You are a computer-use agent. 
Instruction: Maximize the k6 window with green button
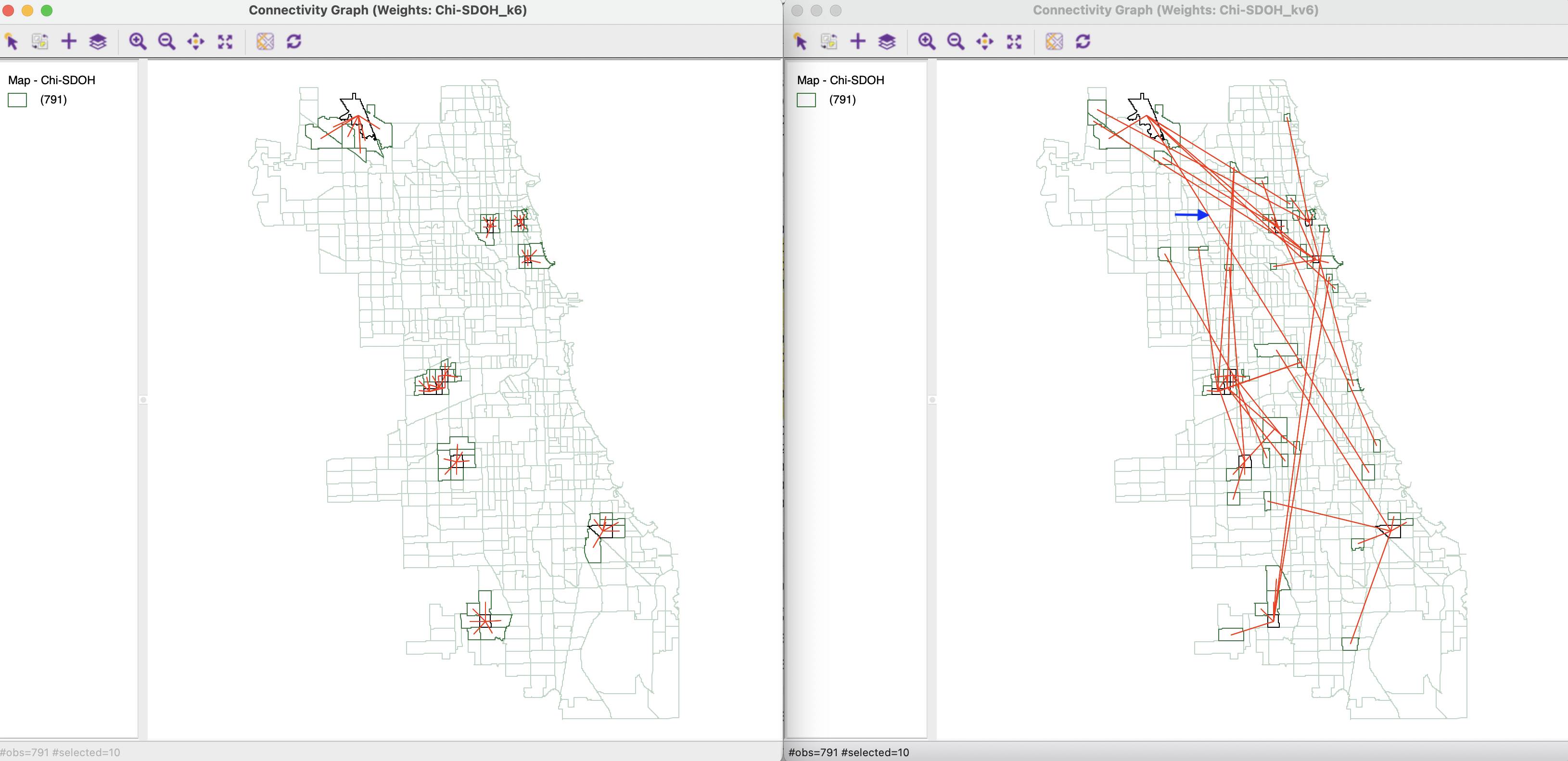coord(47,11)
